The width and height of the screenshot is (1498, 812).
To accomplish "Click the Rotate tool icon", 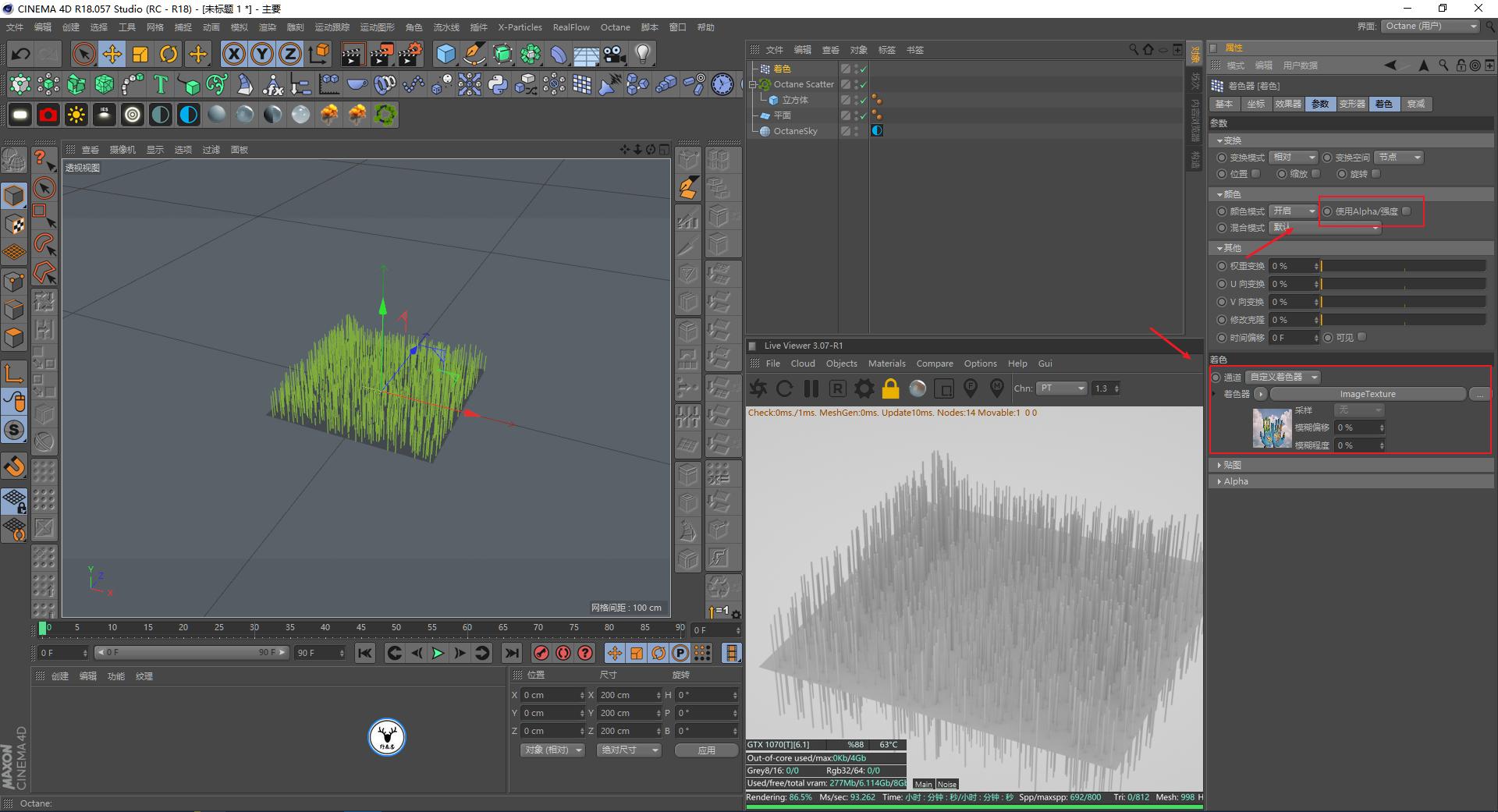I will pyautogui.click(x=169, y=54).
